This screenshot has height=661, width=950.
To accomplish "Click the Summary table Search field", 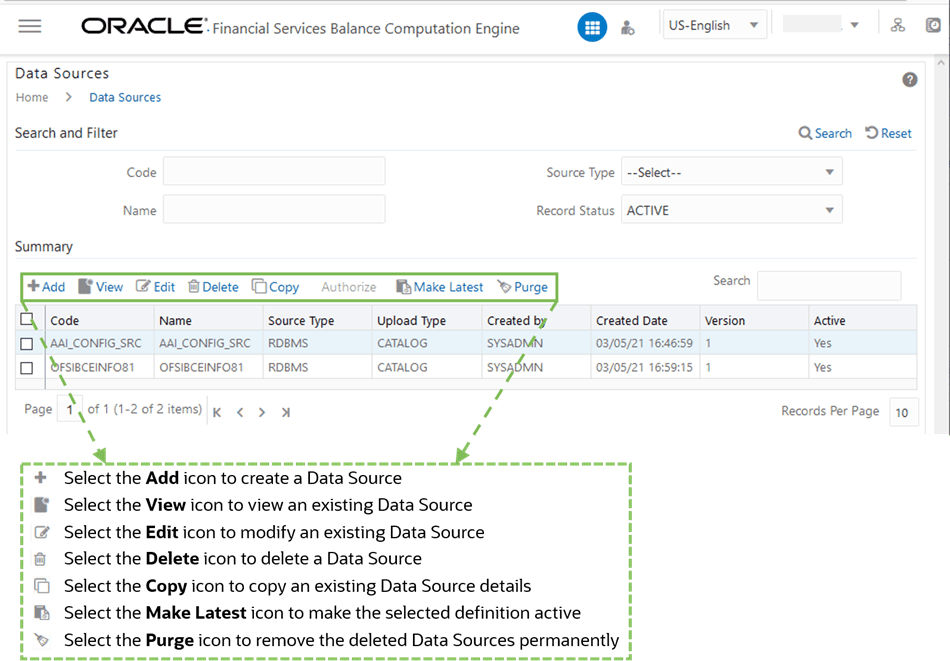I will pyautogui.click(x=829, y=285).
